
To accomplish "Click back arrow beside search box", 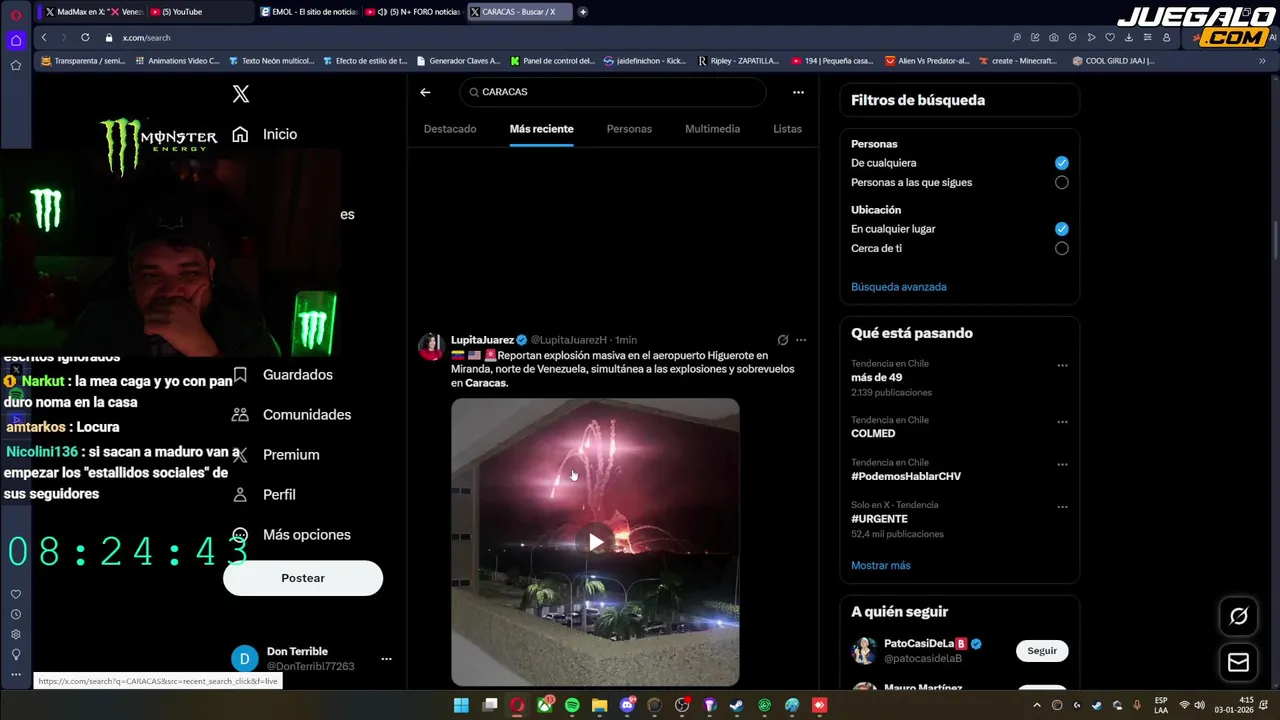I will click(x=425, y=92).
